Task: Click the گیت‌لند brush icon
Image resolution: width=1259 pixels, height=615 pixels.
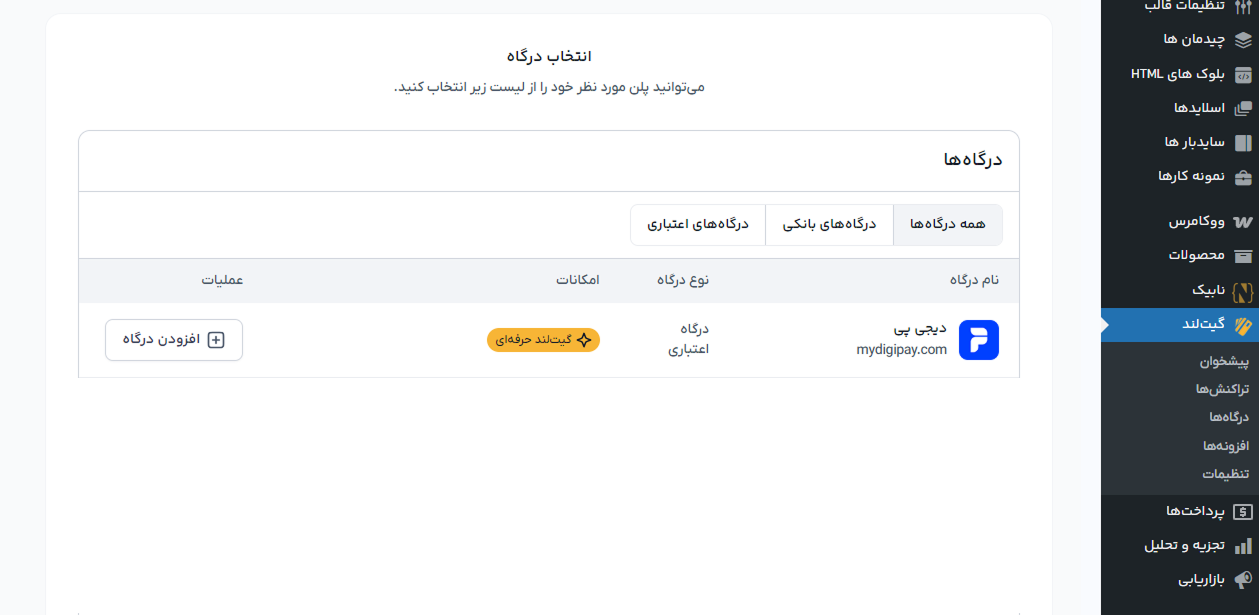Action: point(1243,324)
